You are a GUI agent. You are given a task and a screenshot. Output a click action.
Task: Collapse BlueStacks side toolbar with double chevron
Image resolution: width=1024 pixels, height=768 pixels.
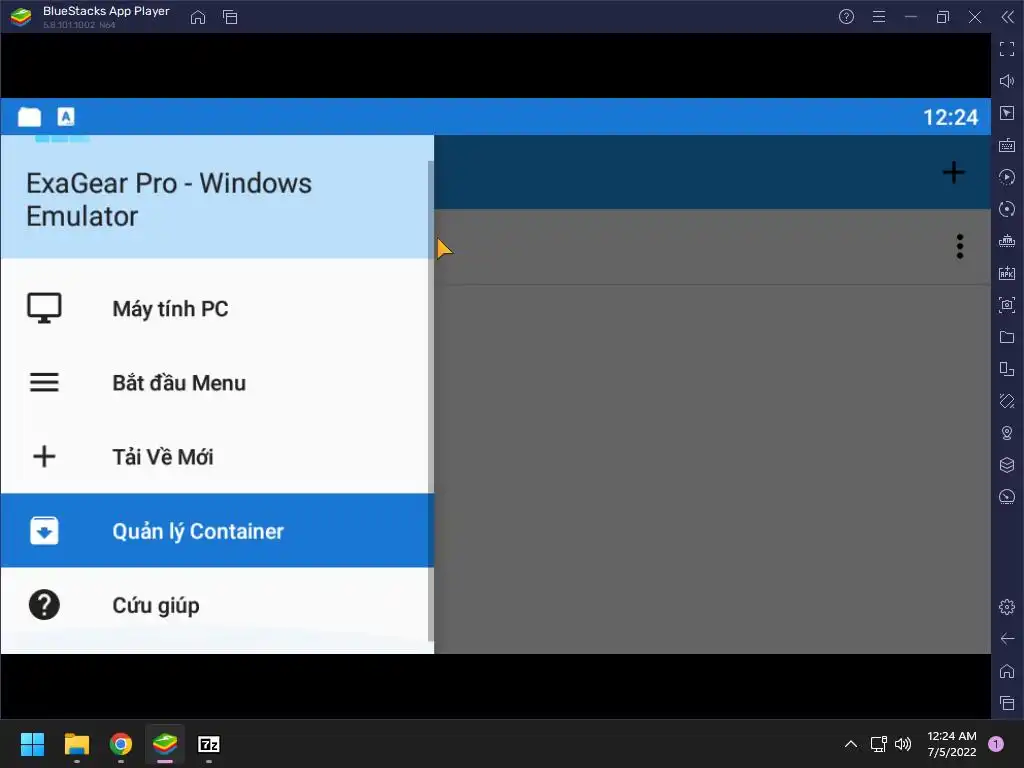click(1008, 17)
